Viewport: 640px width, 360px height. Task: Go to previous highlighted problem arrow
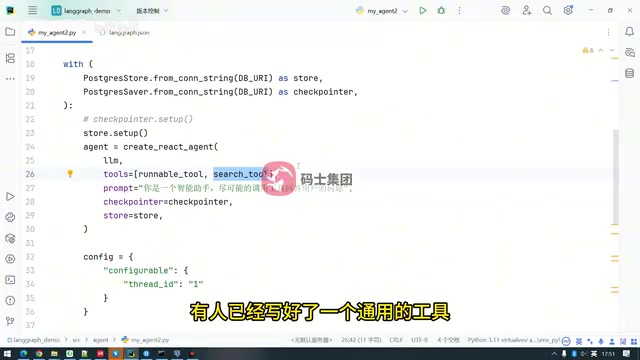(x=601, y=50)
